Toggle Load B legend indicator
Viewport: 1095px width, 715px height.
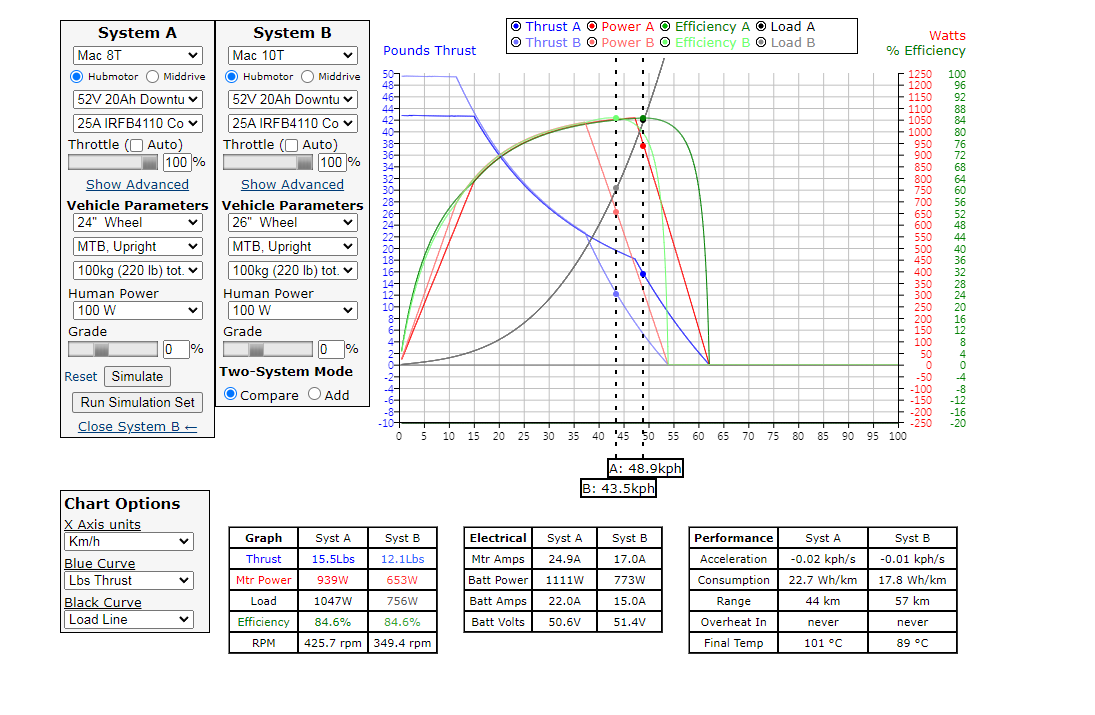tap(761, 43)
